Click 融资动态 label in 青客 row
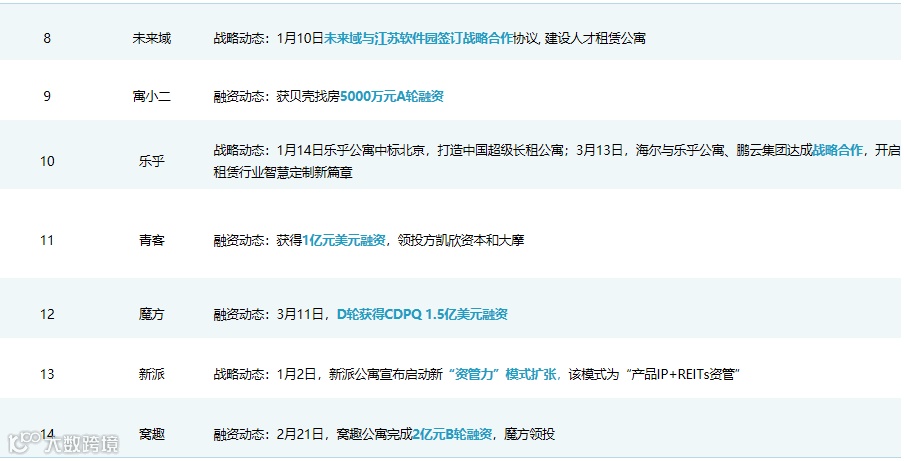The image size is (904, 461). tap(239, 240)
